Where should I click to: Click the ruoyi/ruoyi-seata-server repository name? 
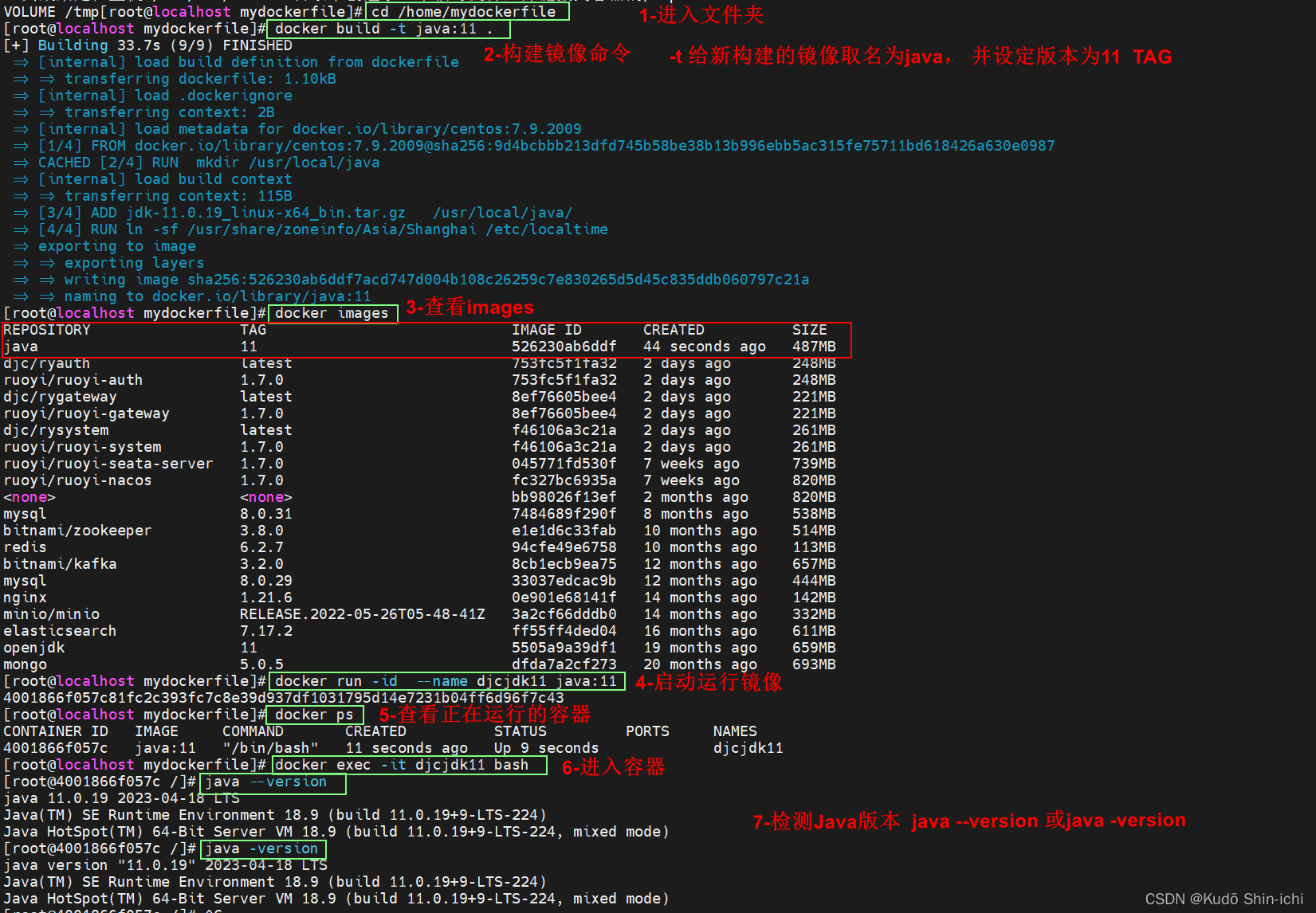(x=108, y=464)
